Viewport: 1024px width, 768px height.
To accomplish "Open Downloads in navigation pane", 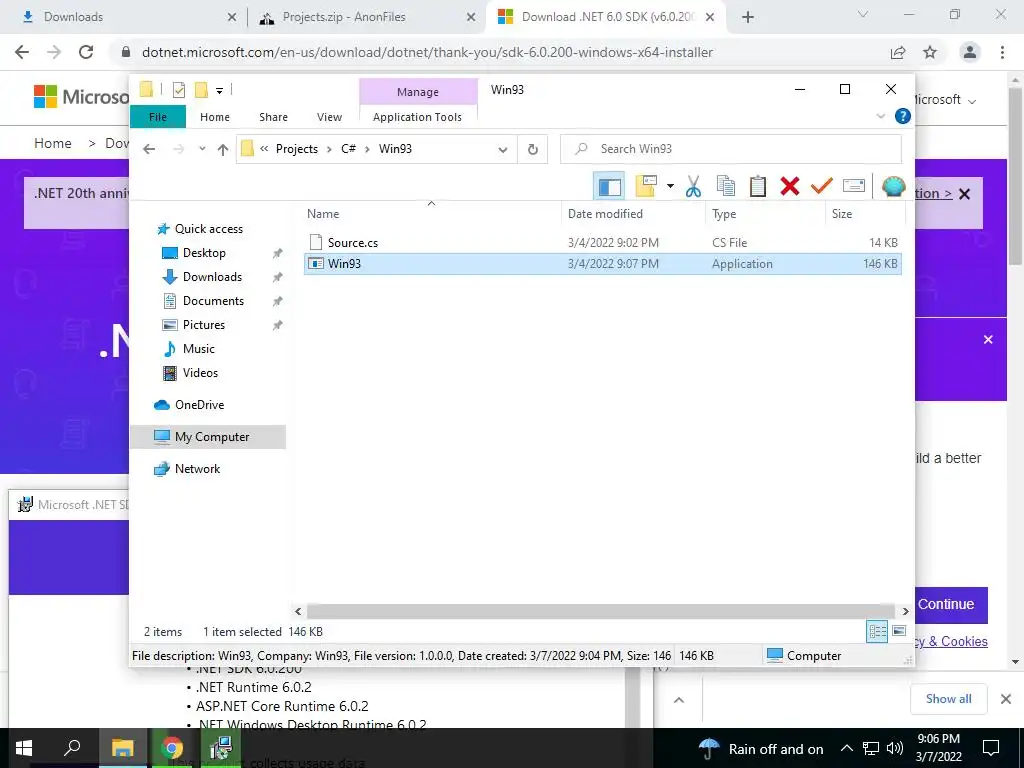I will [x=212, y=277].
